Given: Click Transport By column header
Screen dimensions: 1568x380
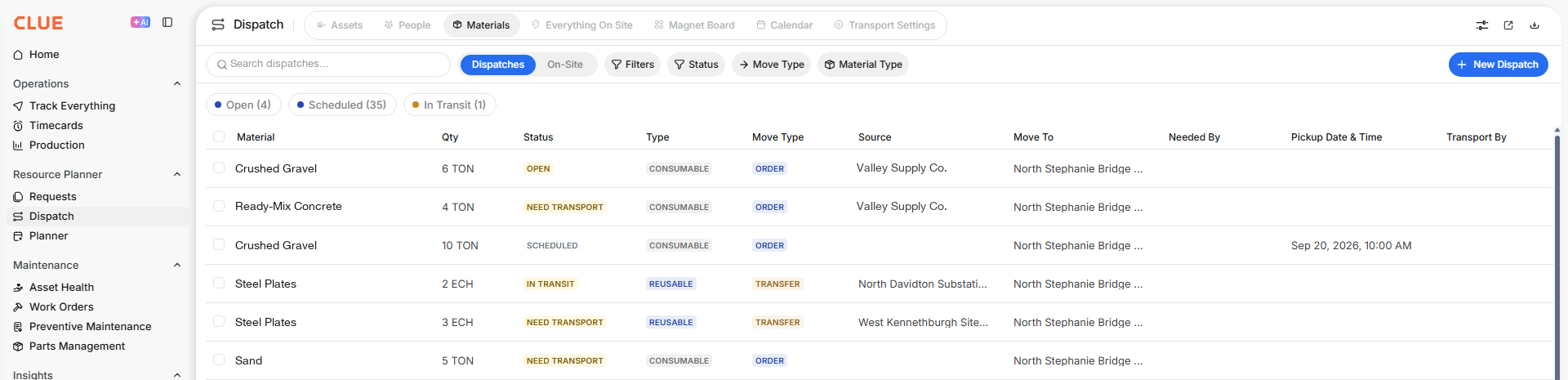Looking at the screenshot, I should tap(1477, 137).
